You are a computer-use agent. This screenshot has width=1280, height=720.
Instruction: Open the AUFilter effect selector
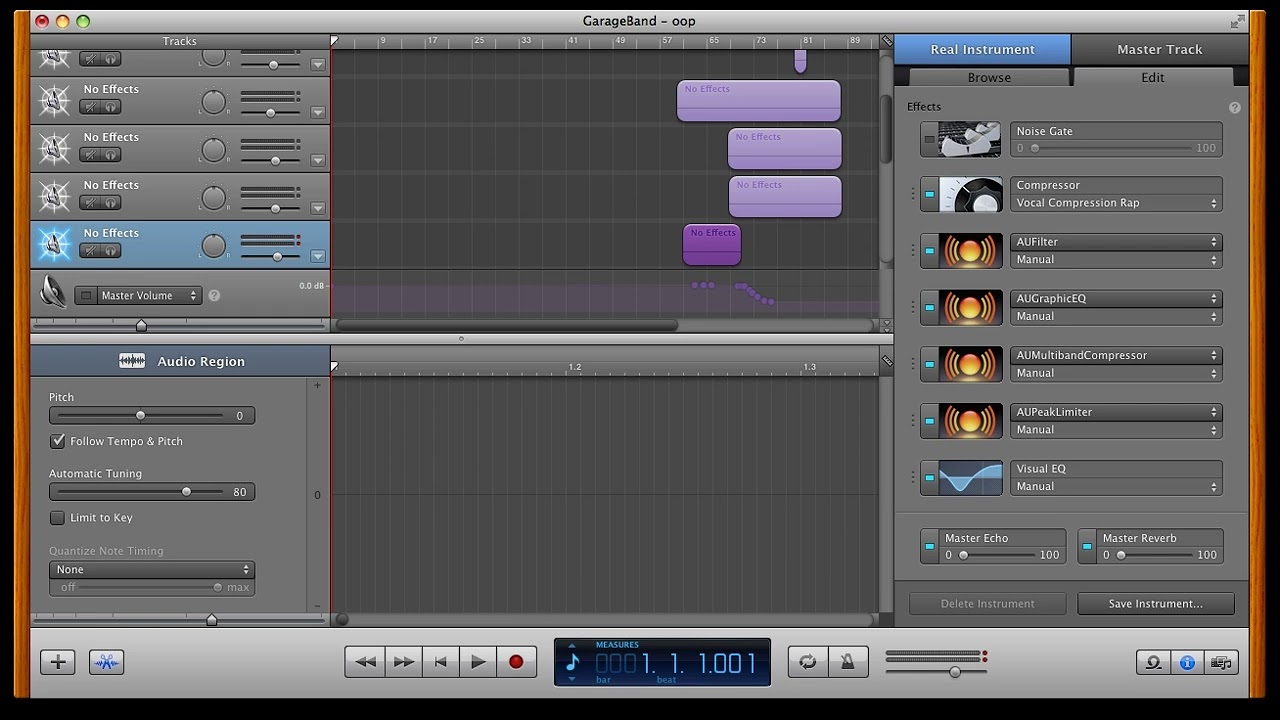coord(1117,242)
